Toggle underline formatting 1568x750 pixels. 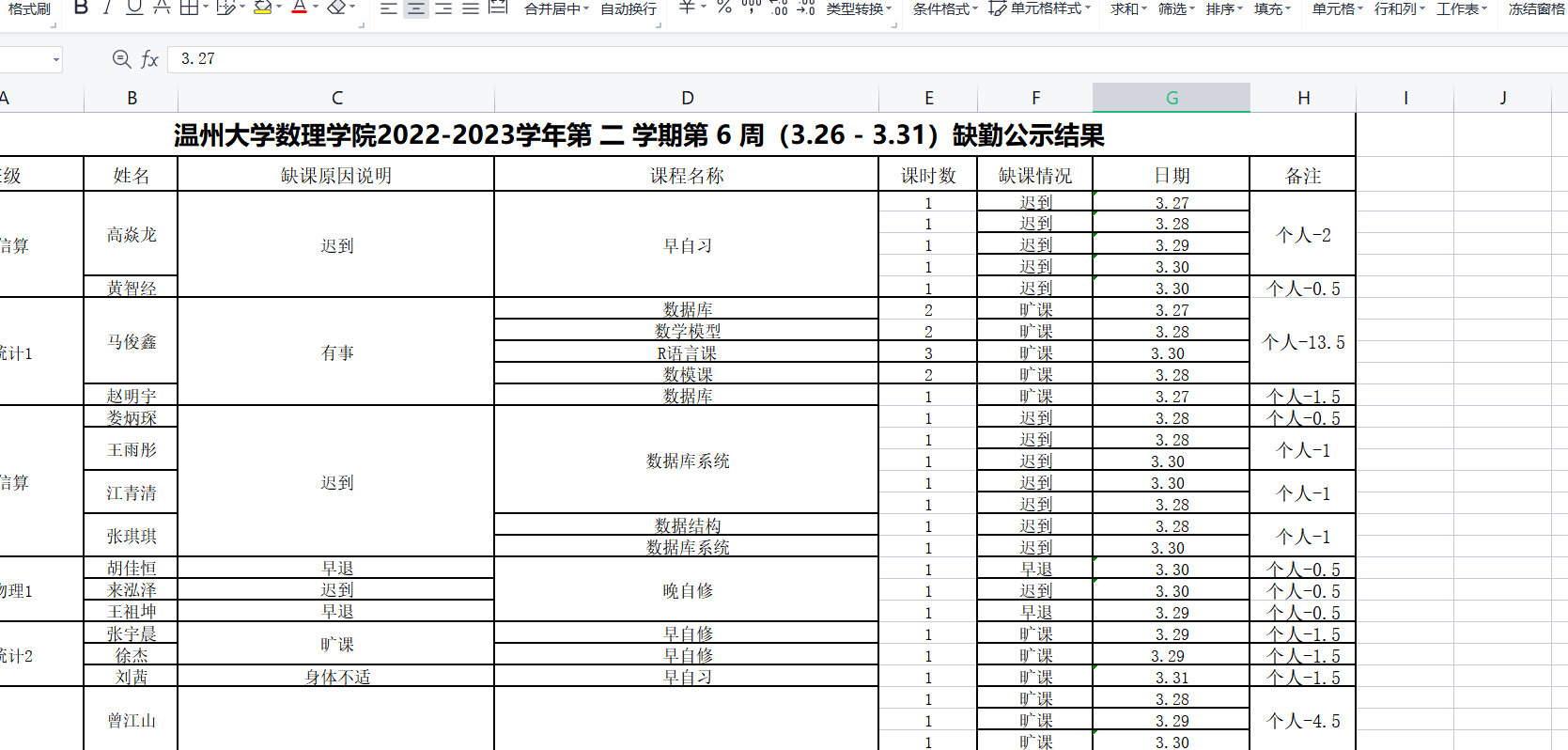click(134, 8)
